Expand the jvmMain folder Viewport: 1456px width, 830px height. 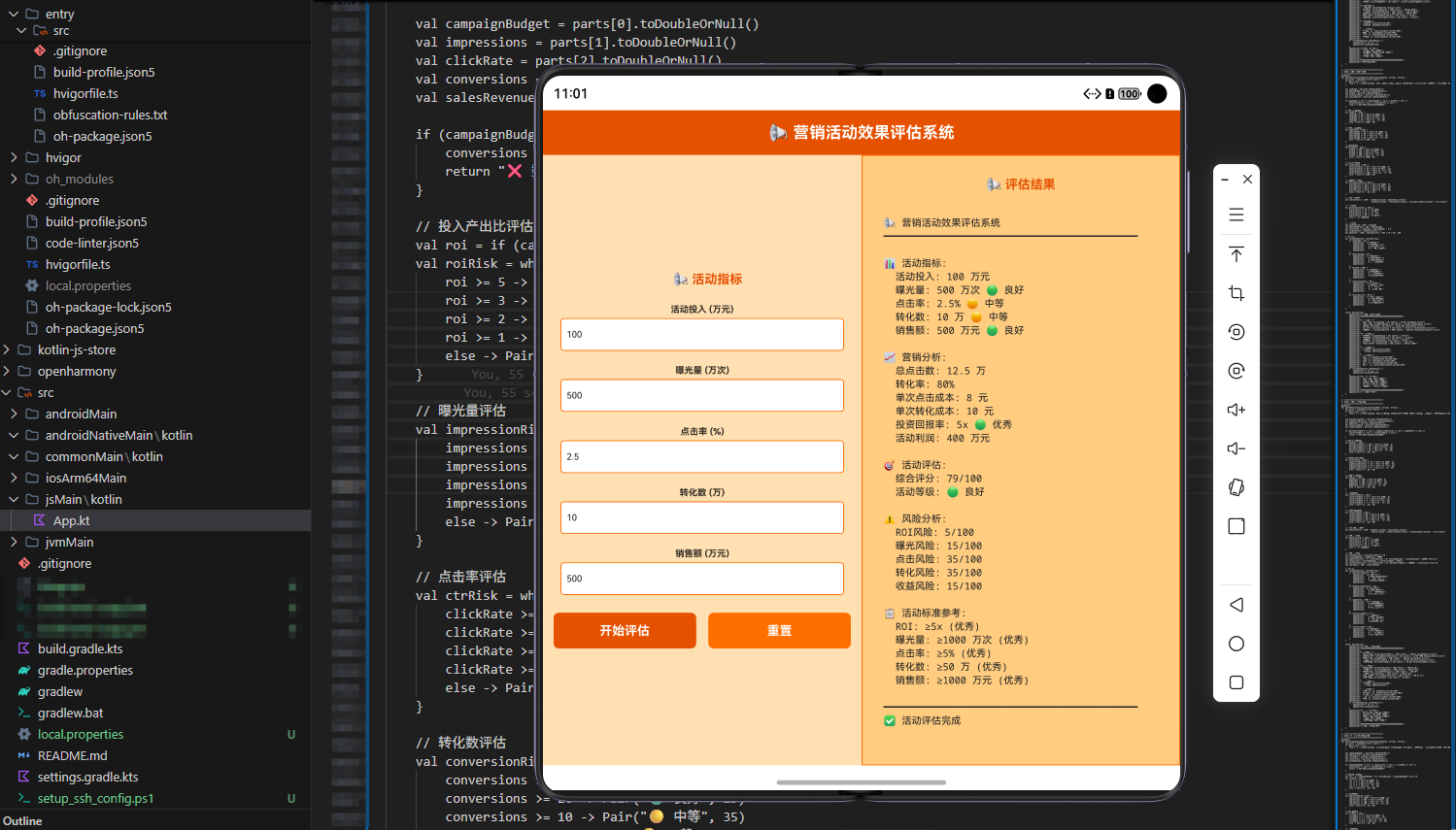(14, 542)
